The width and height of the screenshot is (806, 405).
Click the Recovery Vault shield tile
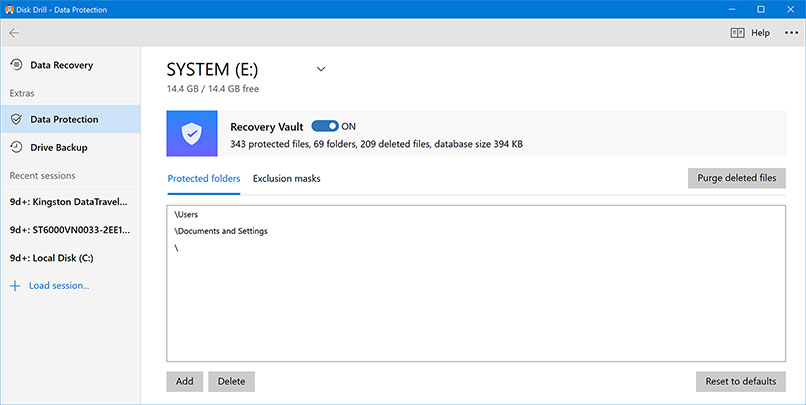coord(192,134)
